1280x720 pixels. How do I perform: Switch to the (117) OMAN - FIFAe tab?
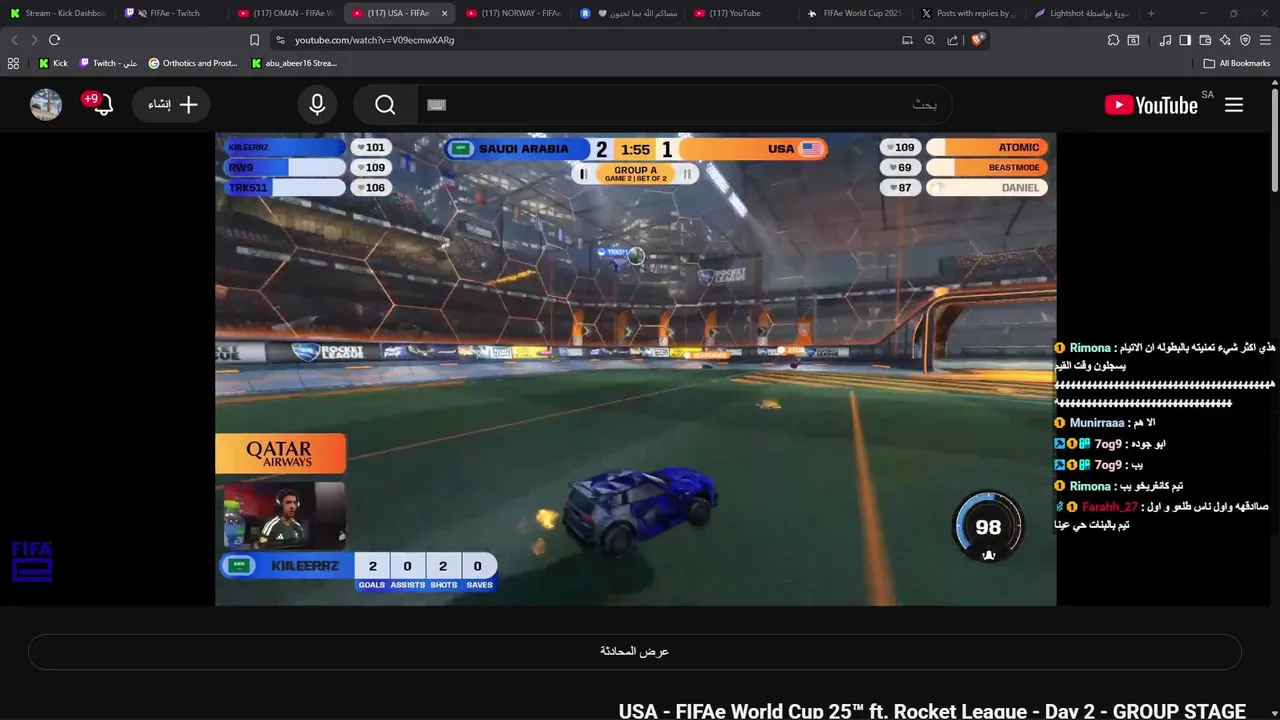pos(286,13)
